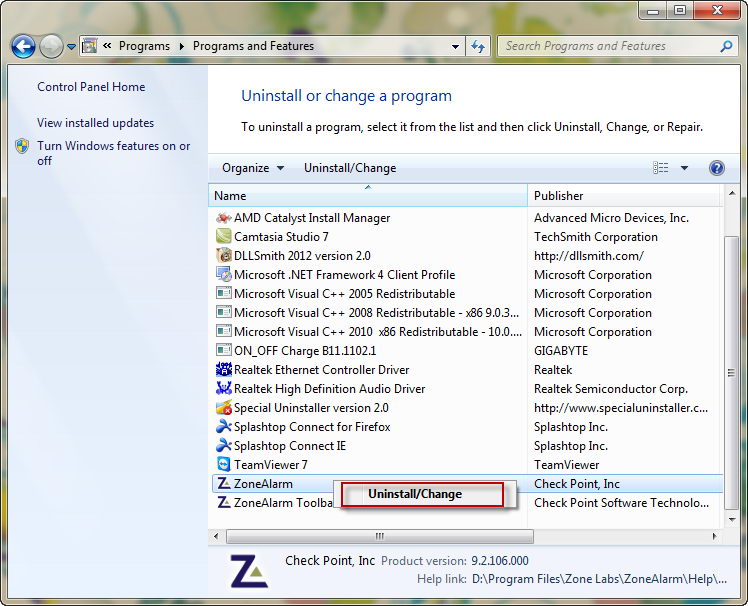
Task: Select the DLLSmith 2012 icon
Action: coord(224,256)
